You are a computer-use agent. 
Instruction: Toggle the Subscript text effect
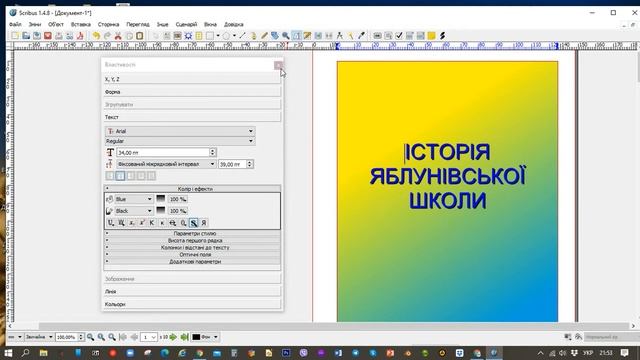131,223
